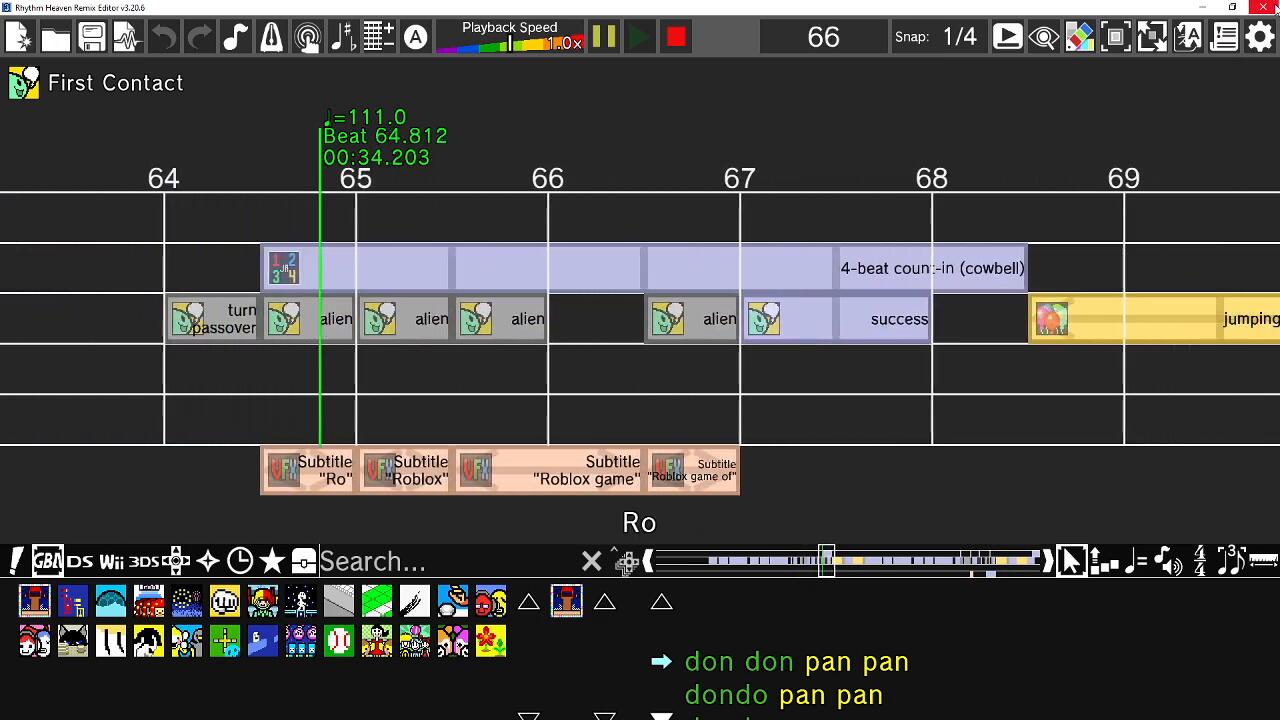Stop playback with the red stop button

click(676, 38)
